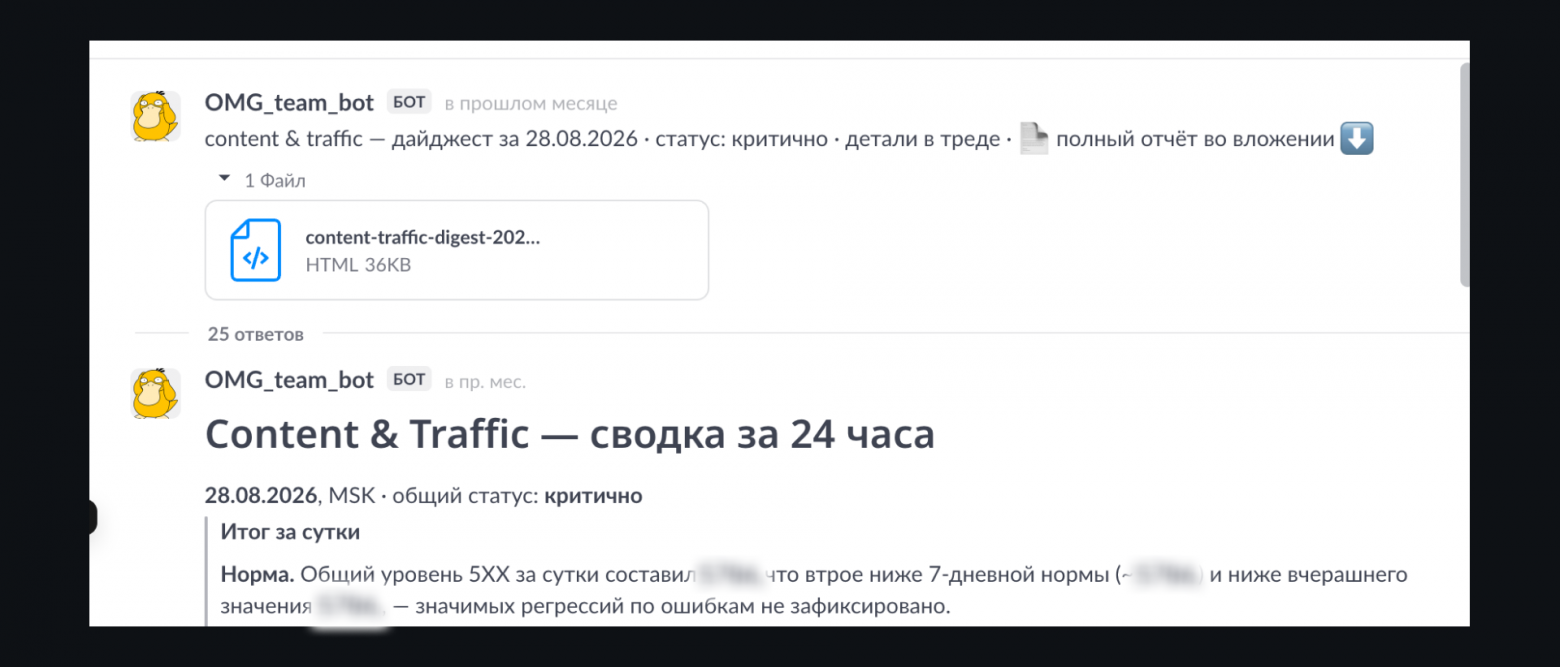Click the vertical scrollbar thumb
The width and height of the screenshot is (1560, 667).
[1465, 175]
